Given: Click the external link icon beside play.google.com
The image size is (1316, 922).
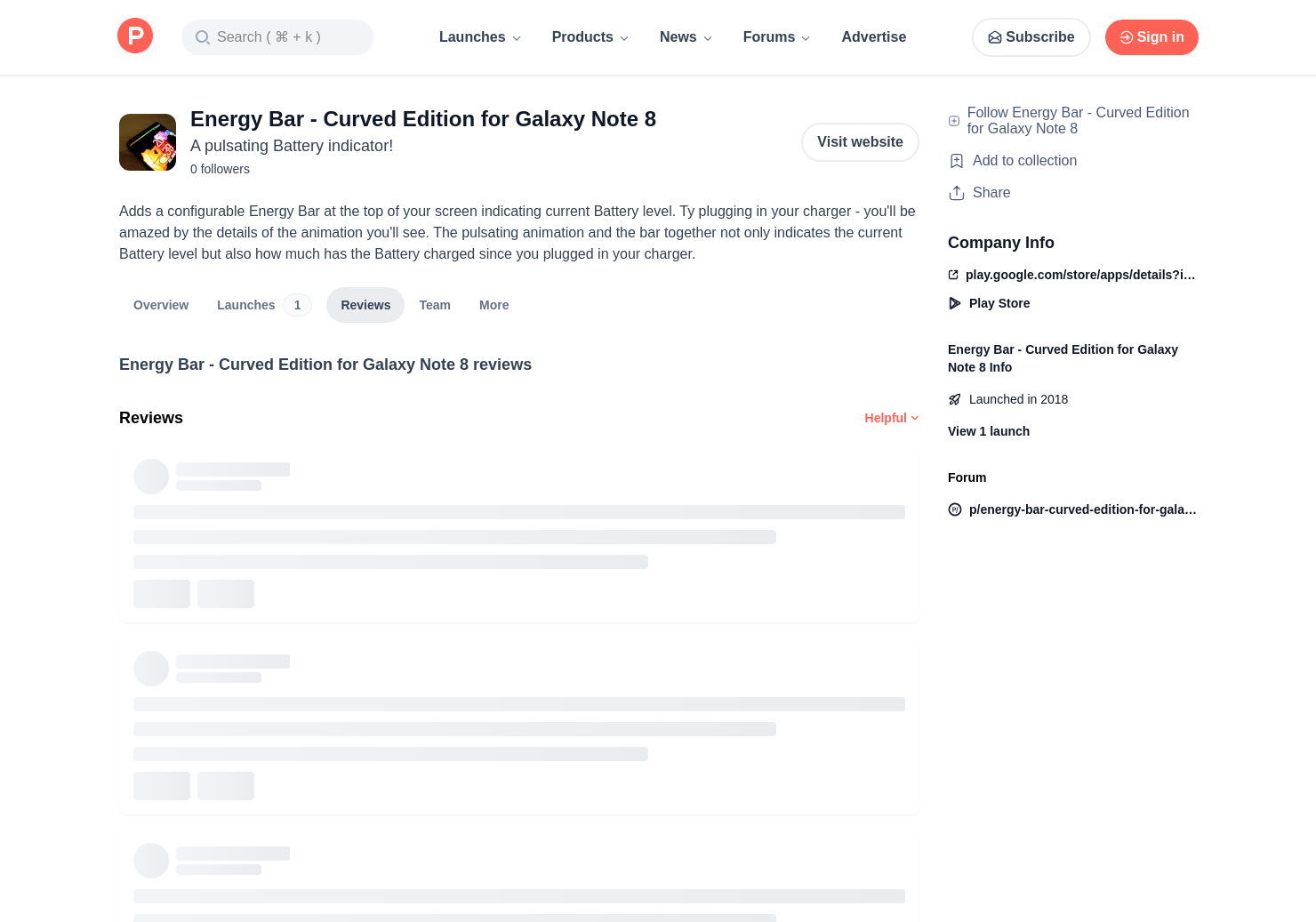Looking at the screenshot, I should [x=953, y=275].
